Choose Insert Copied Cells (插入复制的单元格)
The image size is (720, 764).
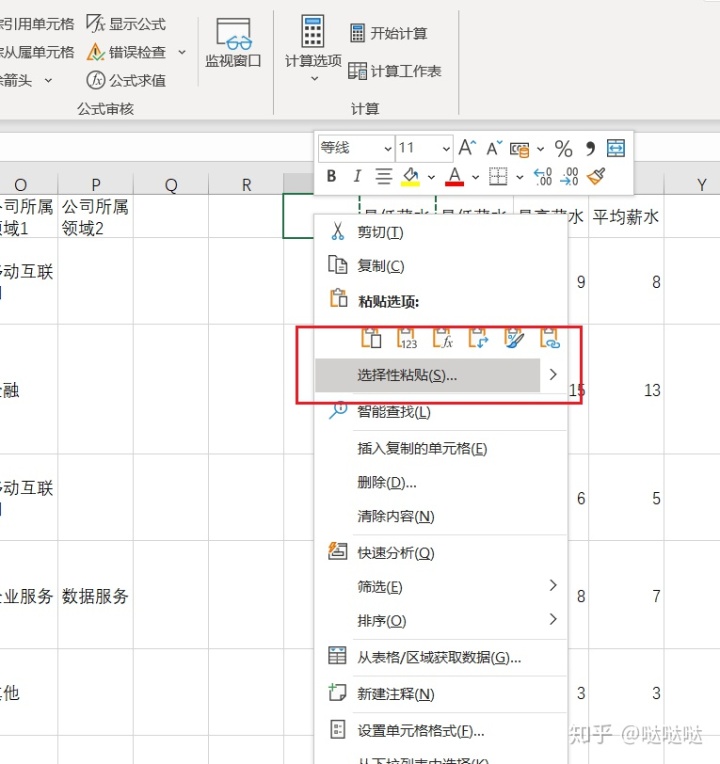click(441, 448)
